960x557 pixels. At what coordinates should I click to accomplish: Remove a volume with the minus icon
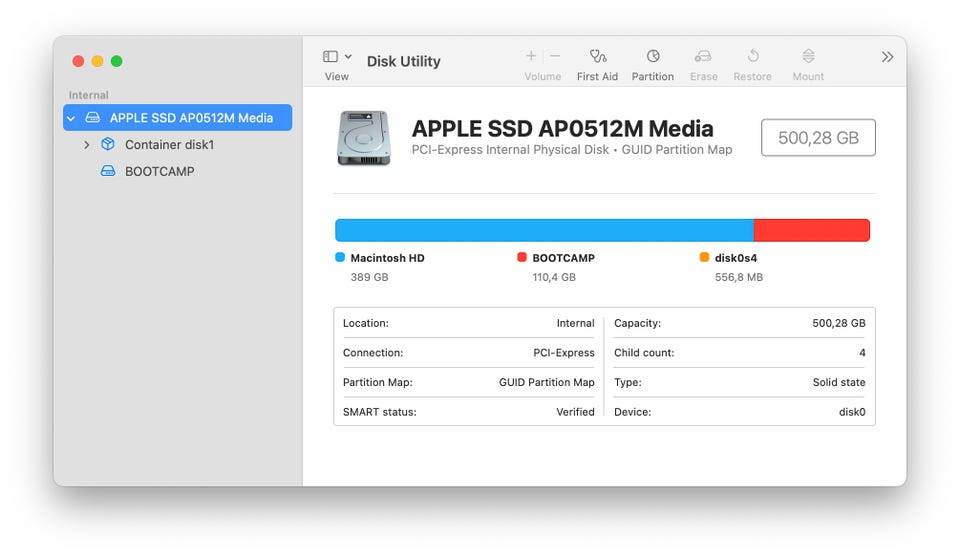[555, 56]
